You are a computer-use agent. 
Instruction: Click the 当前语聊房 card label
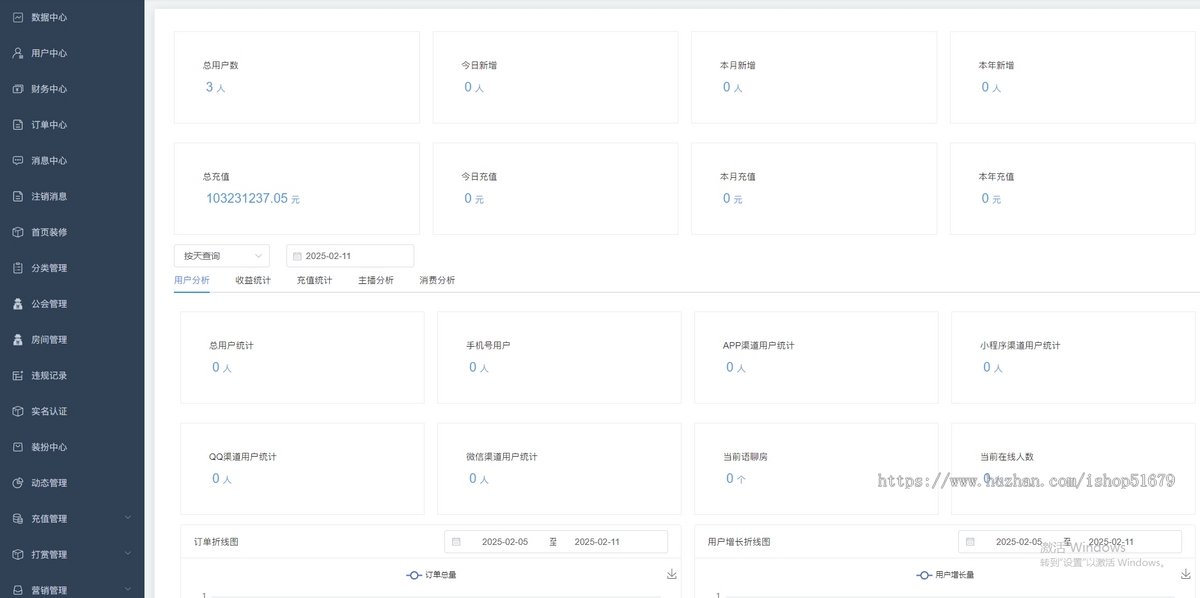[746, 457]
